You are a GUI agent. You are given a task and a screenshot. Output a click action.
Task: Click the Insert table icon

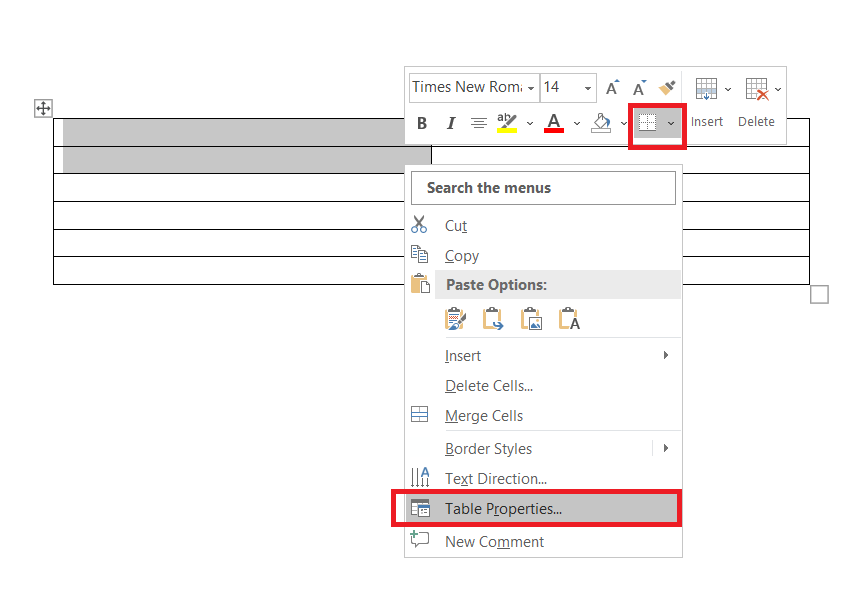pyautogui.click(x=706, y=89)
